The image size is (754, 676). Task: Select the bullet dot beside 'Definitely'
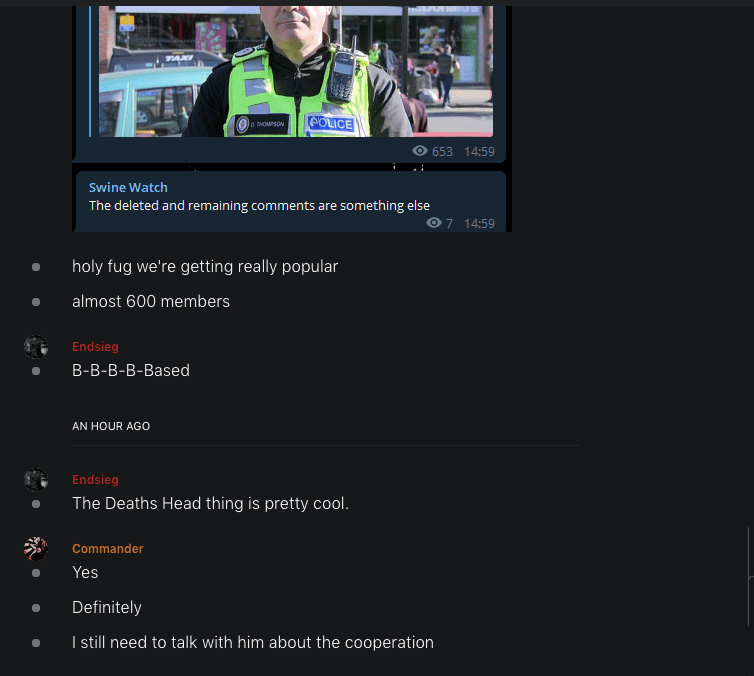(x=36, y=608)
